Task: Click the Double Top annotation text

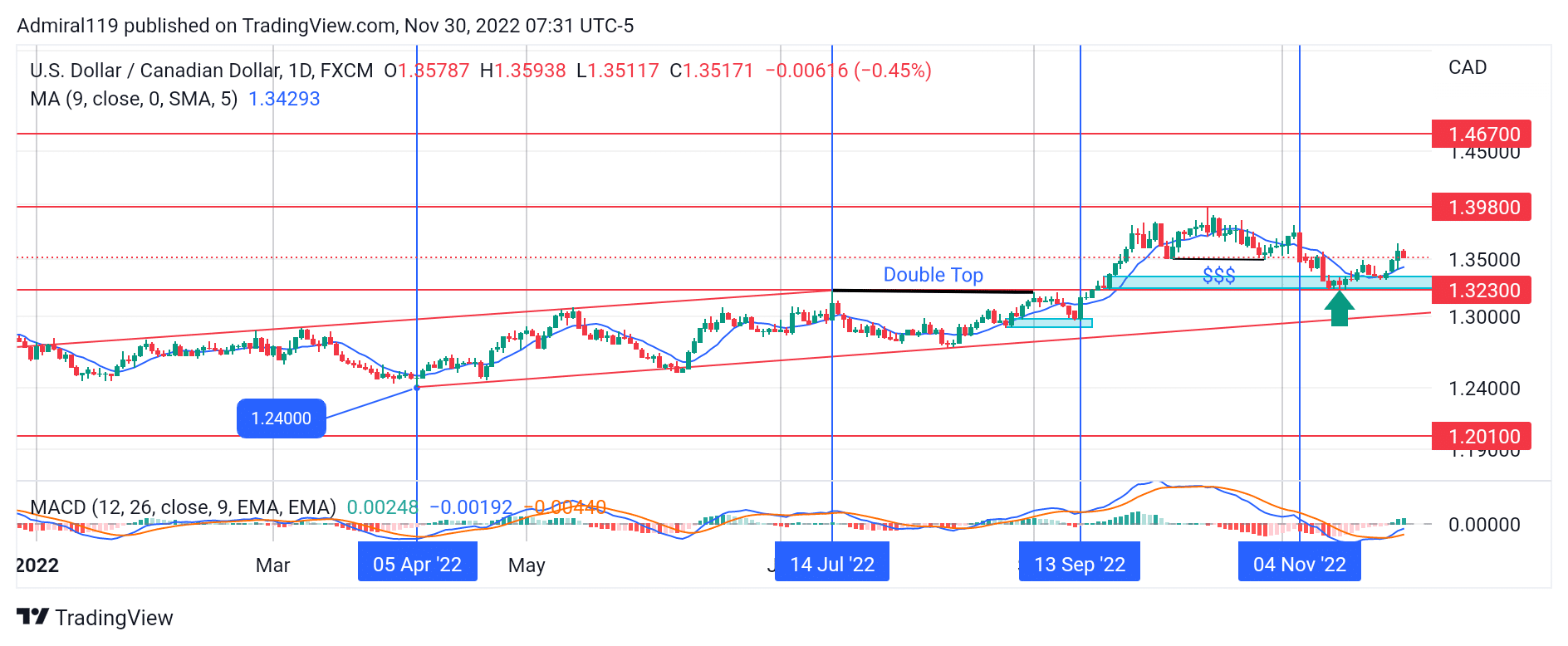Action: [x=933, y=275]
